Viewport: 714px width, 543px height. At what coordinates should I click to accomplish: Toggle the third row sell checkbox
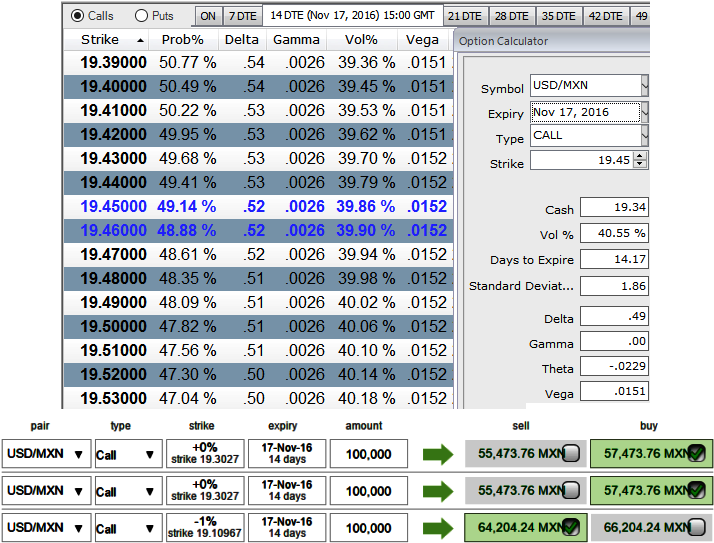(x=571, y=528)
